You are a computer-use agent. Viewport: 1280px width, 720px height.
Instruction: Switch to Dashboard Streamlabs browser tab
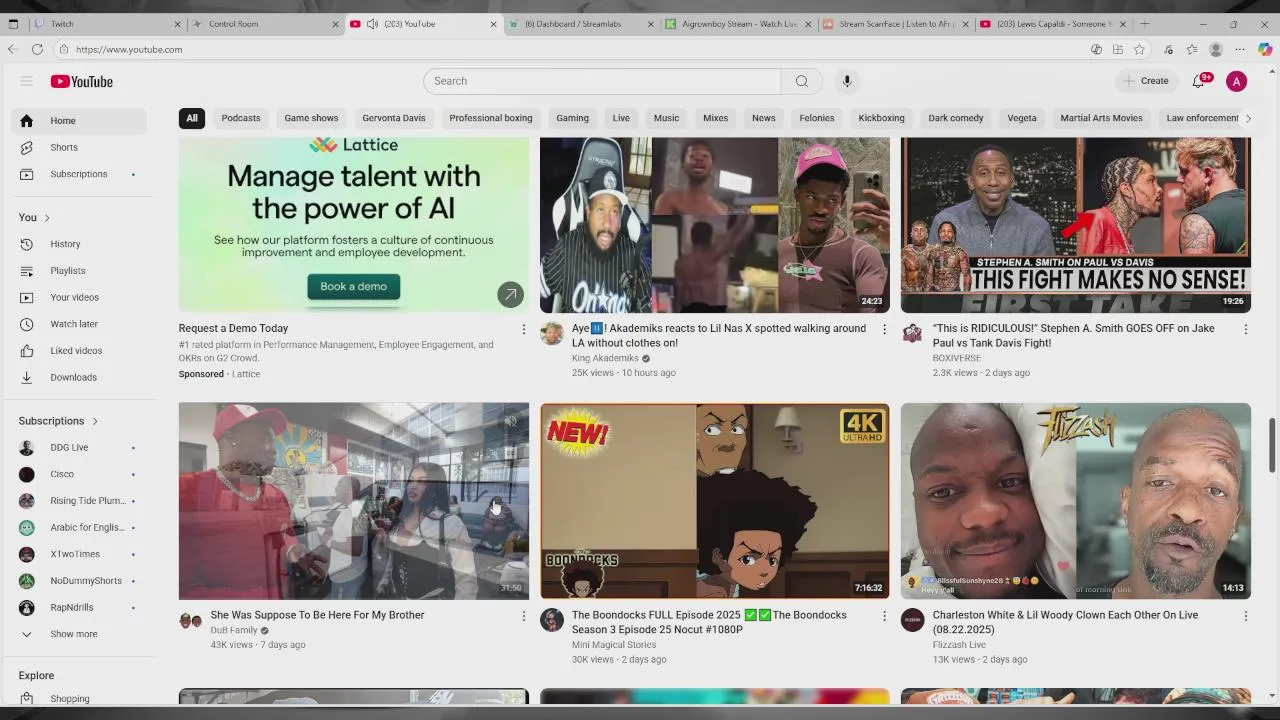tap(580, 24)
